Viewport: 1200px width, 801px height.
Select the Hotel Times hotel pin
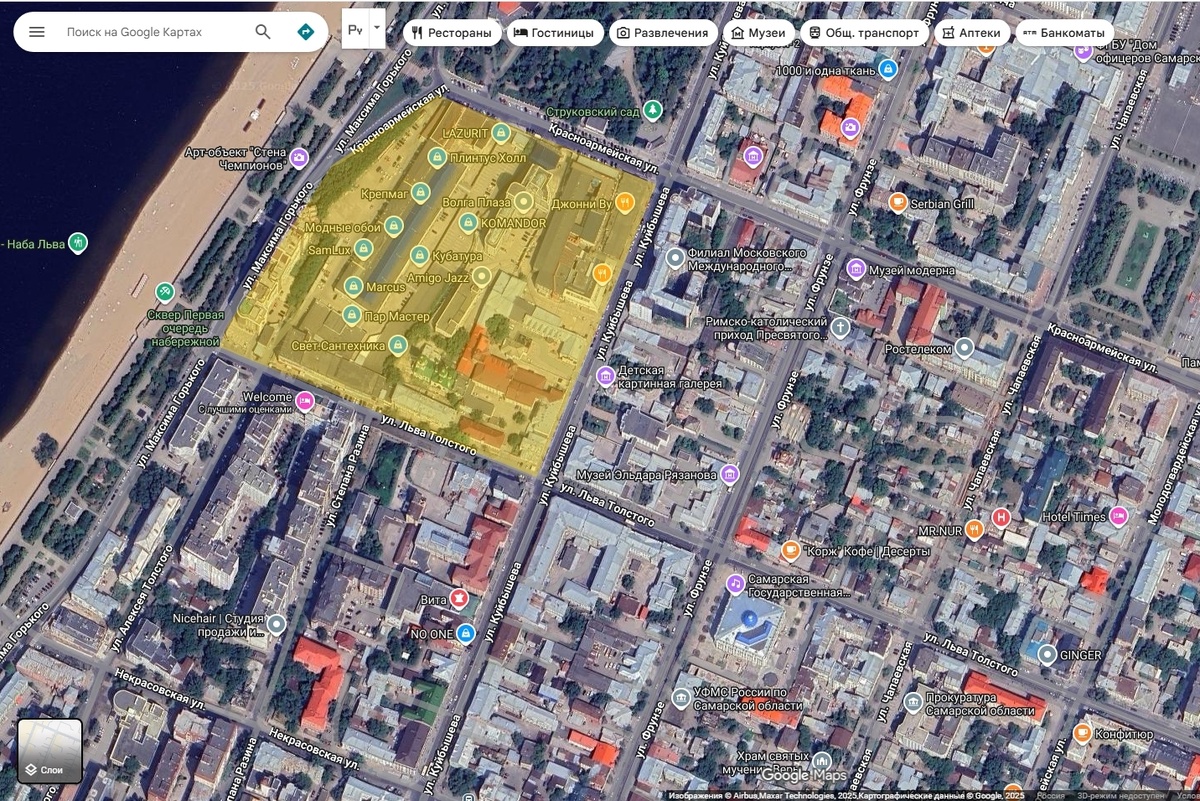1119,516
